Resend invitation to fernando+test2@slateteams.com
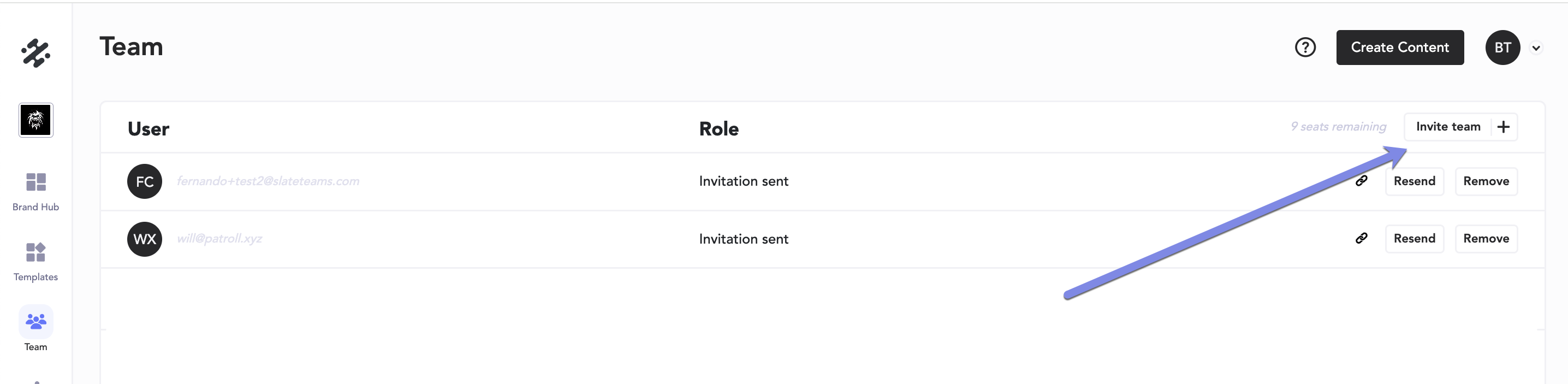The height and width of the screenshot is (384, 1568). (1414, 181)
